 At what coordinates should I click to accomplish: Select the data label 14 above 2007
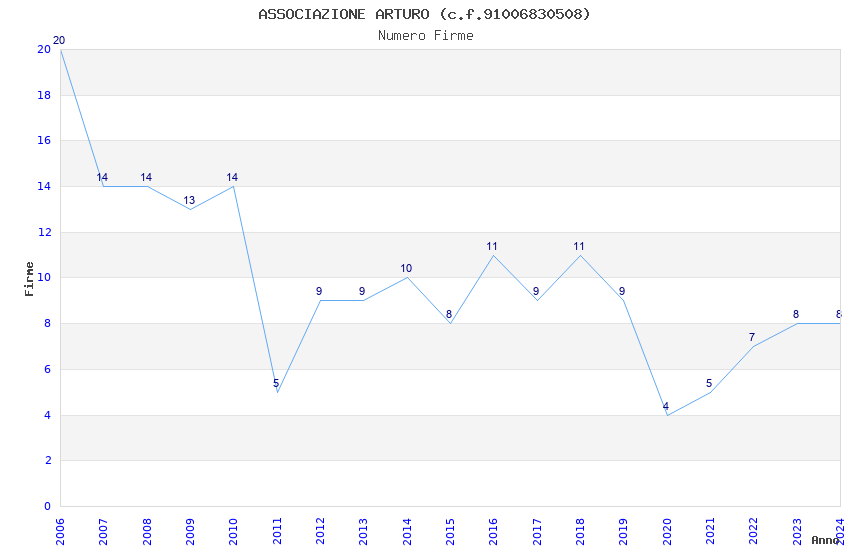click(102, 178)
